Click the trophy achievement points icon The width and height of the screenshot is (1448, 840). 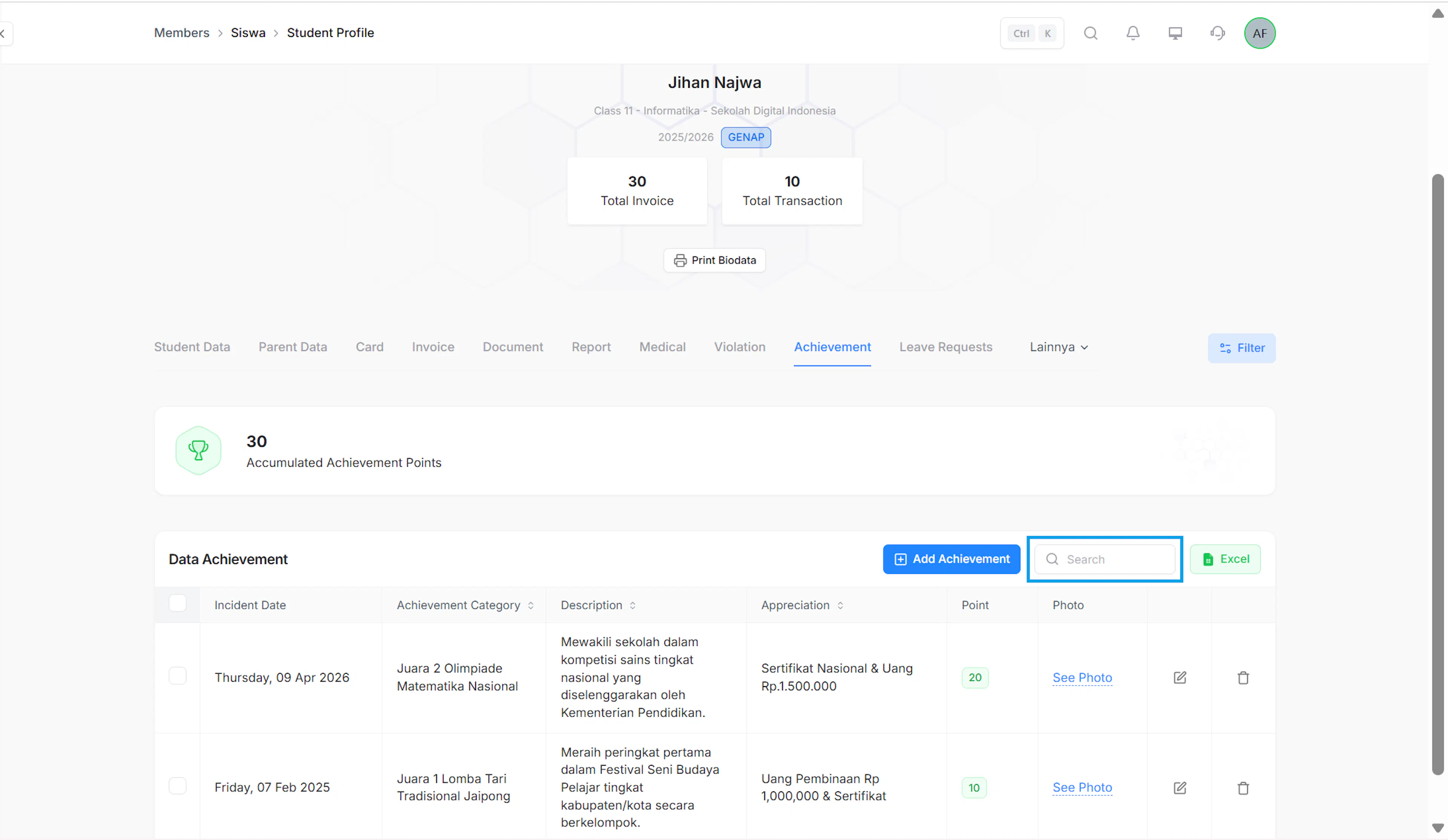[x=198, y=451]
